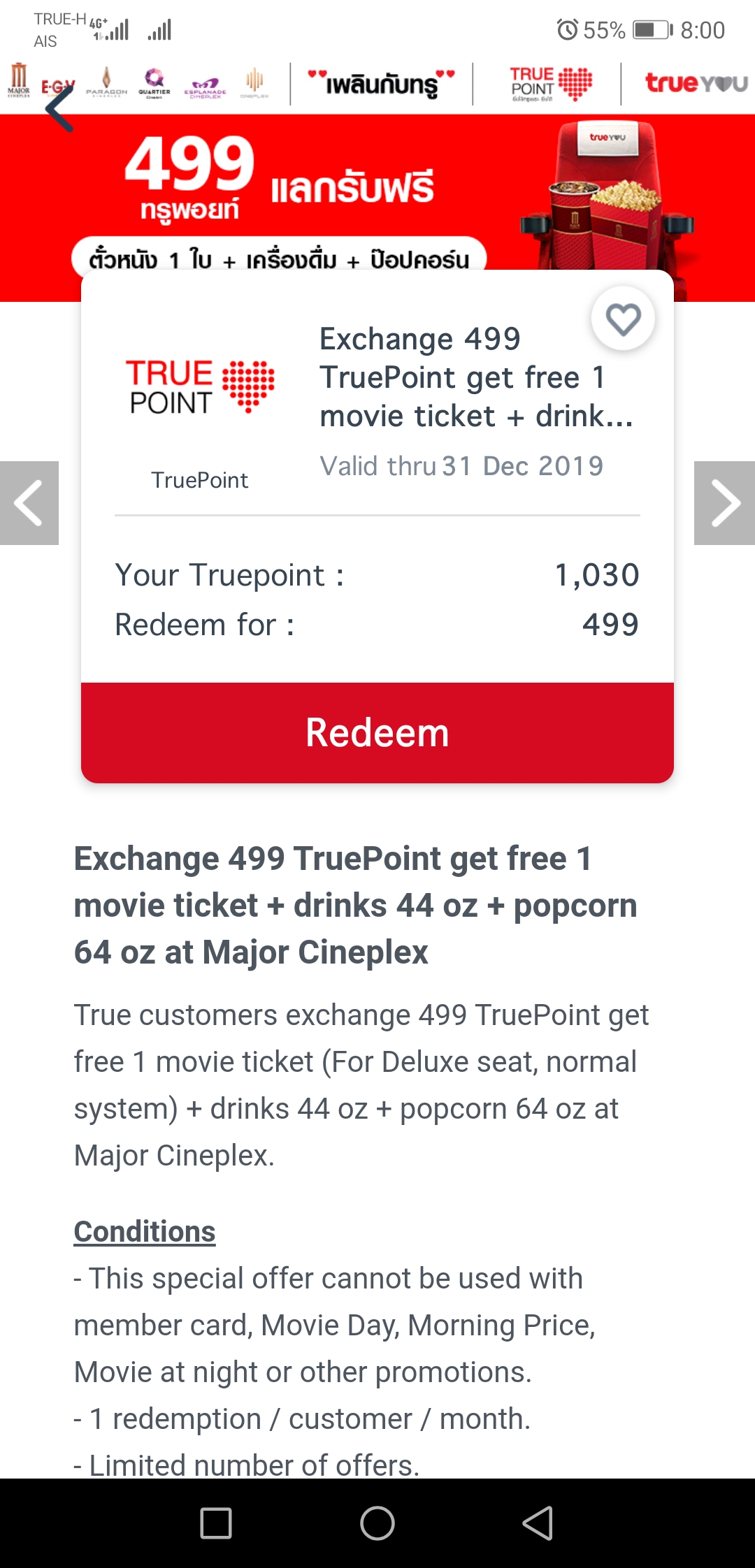755x1568 pixels.
Task: Tap the Conditions heading link
Action: [145, 1231]
